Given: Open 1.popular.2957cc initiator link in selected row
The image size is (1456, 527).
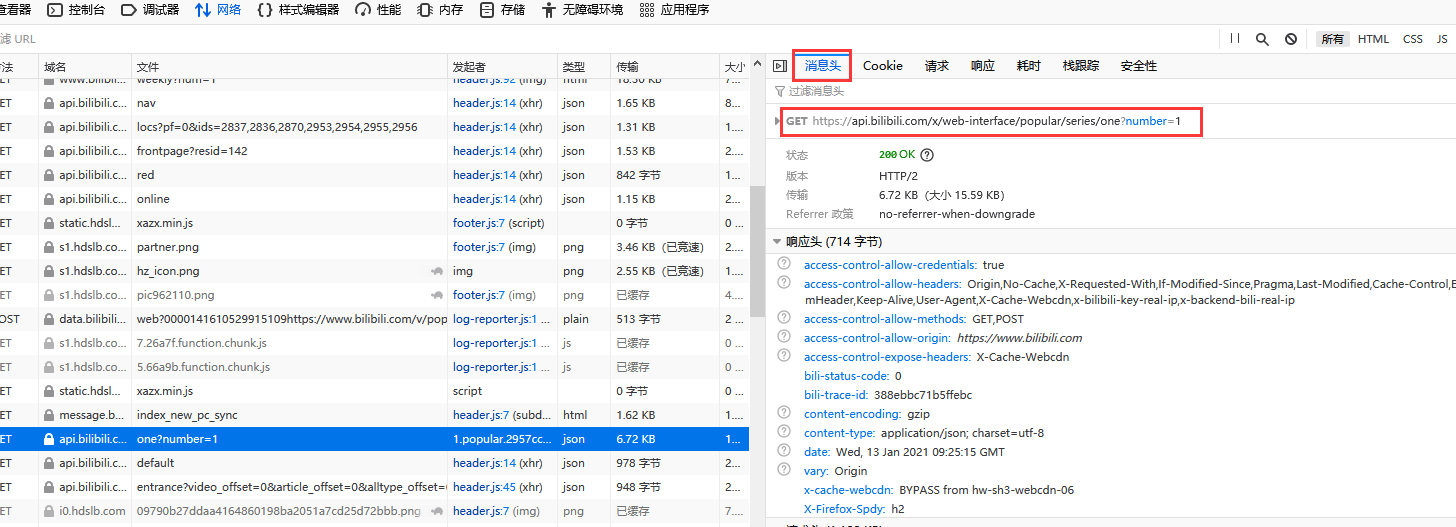Looking at the screenshot, I should pos(501,439).
